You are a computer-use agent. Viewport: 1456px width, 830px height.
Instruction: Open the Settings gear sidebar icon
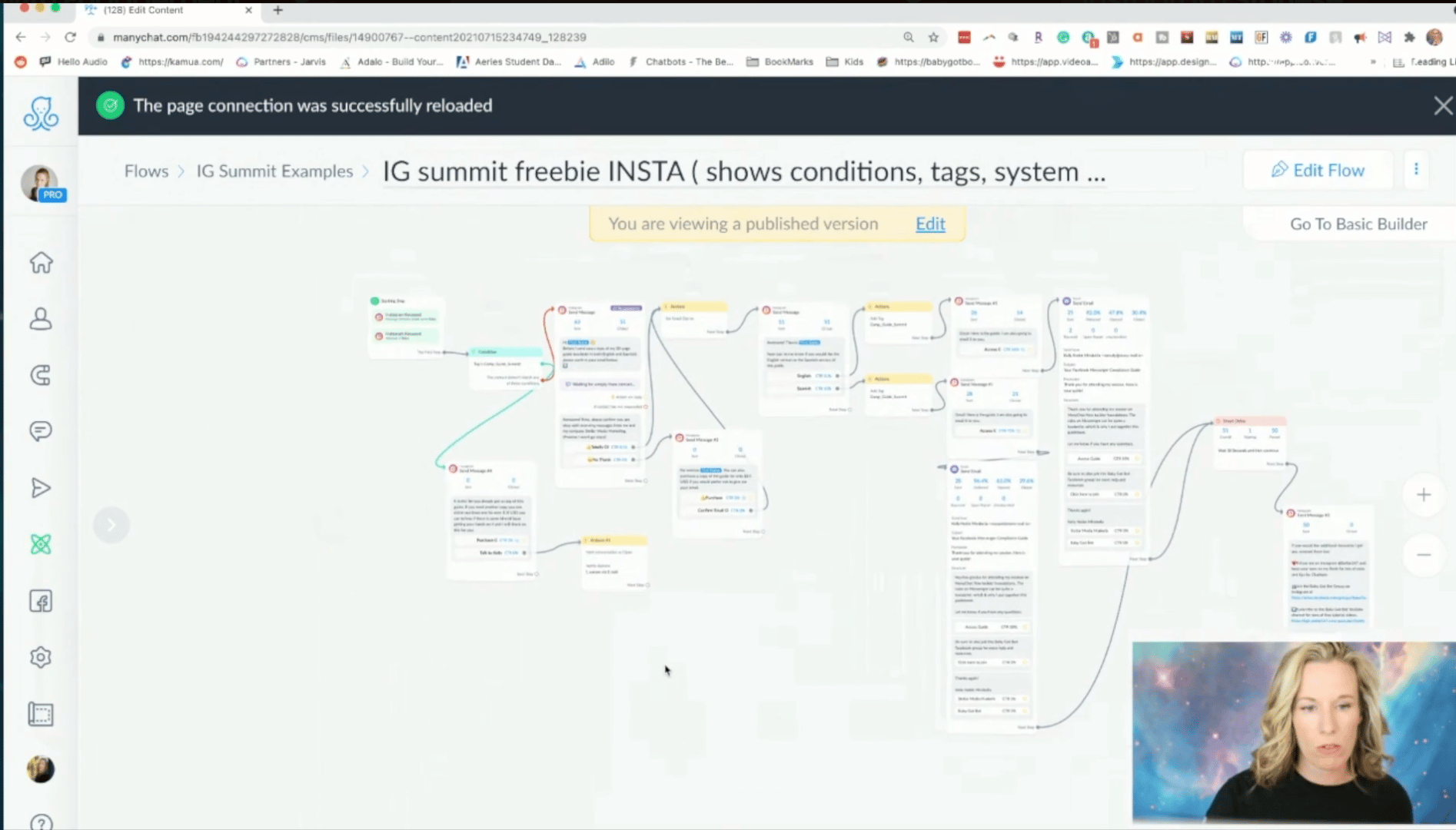(41, 657)
